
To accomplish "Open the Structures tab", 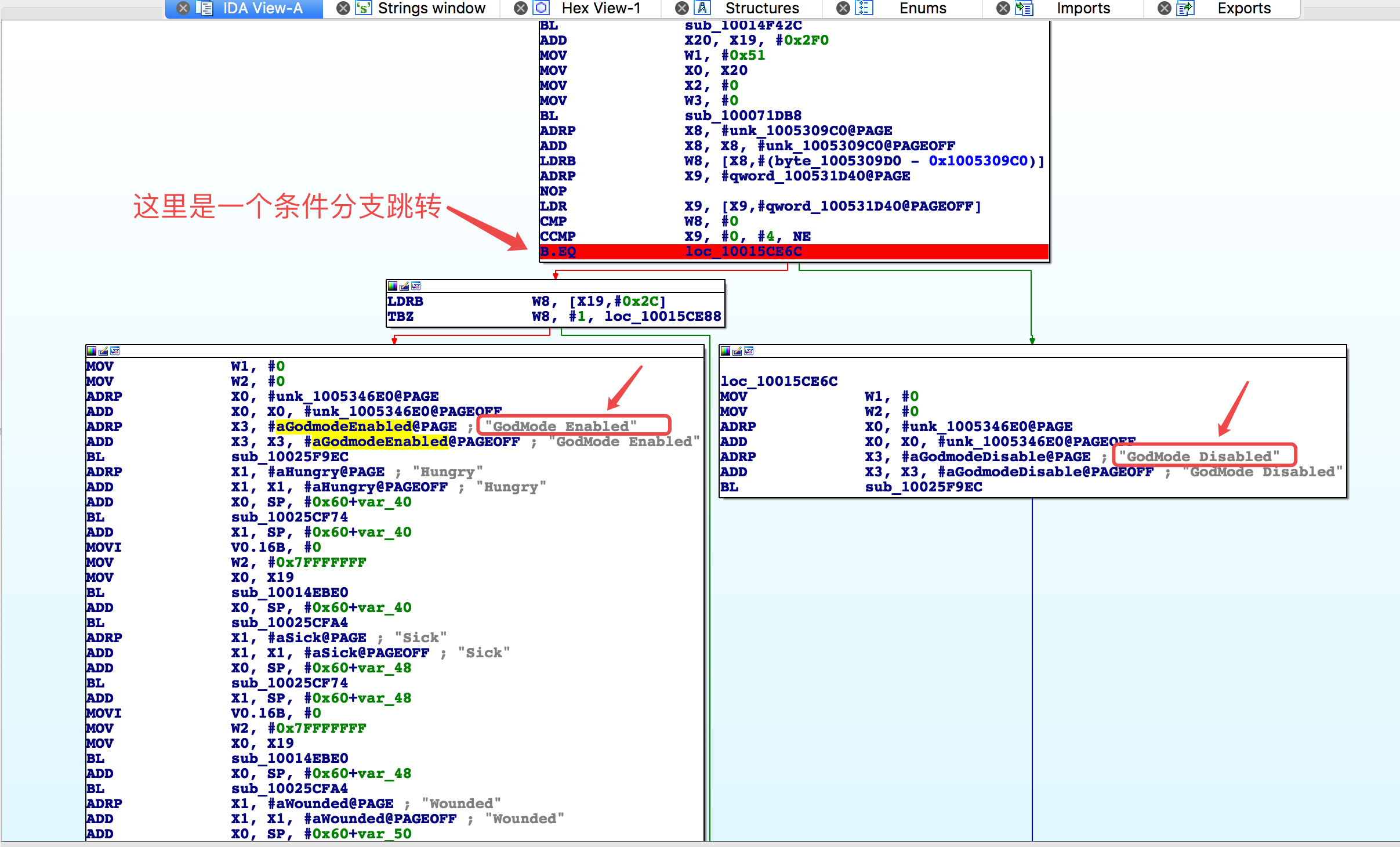I will 761,8.
